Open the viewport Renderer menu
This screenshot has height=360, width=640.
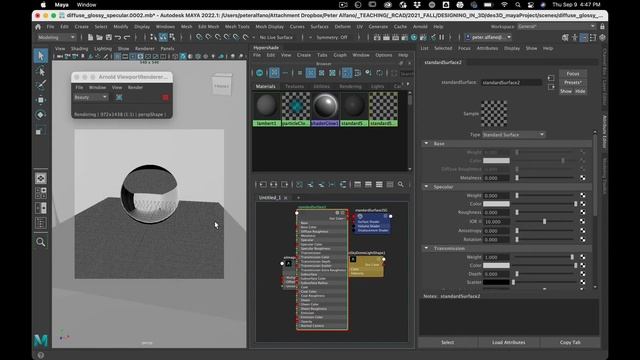(x=144, y=49)
